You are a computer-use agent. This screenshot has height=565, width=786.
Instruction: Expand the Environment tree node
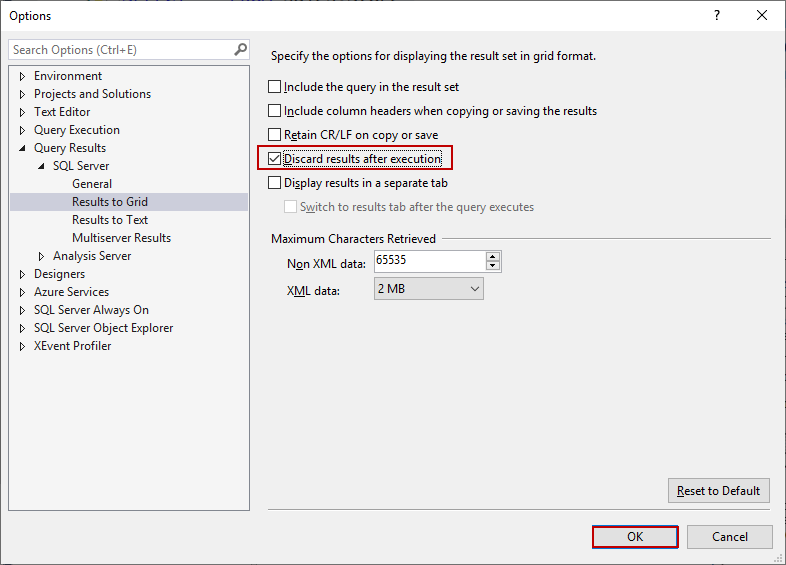(23, 76)
